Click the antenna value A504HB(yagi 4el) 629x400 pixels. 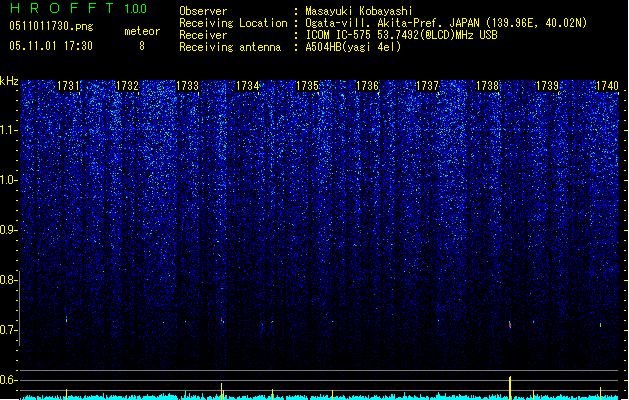[x=353, y=47]
